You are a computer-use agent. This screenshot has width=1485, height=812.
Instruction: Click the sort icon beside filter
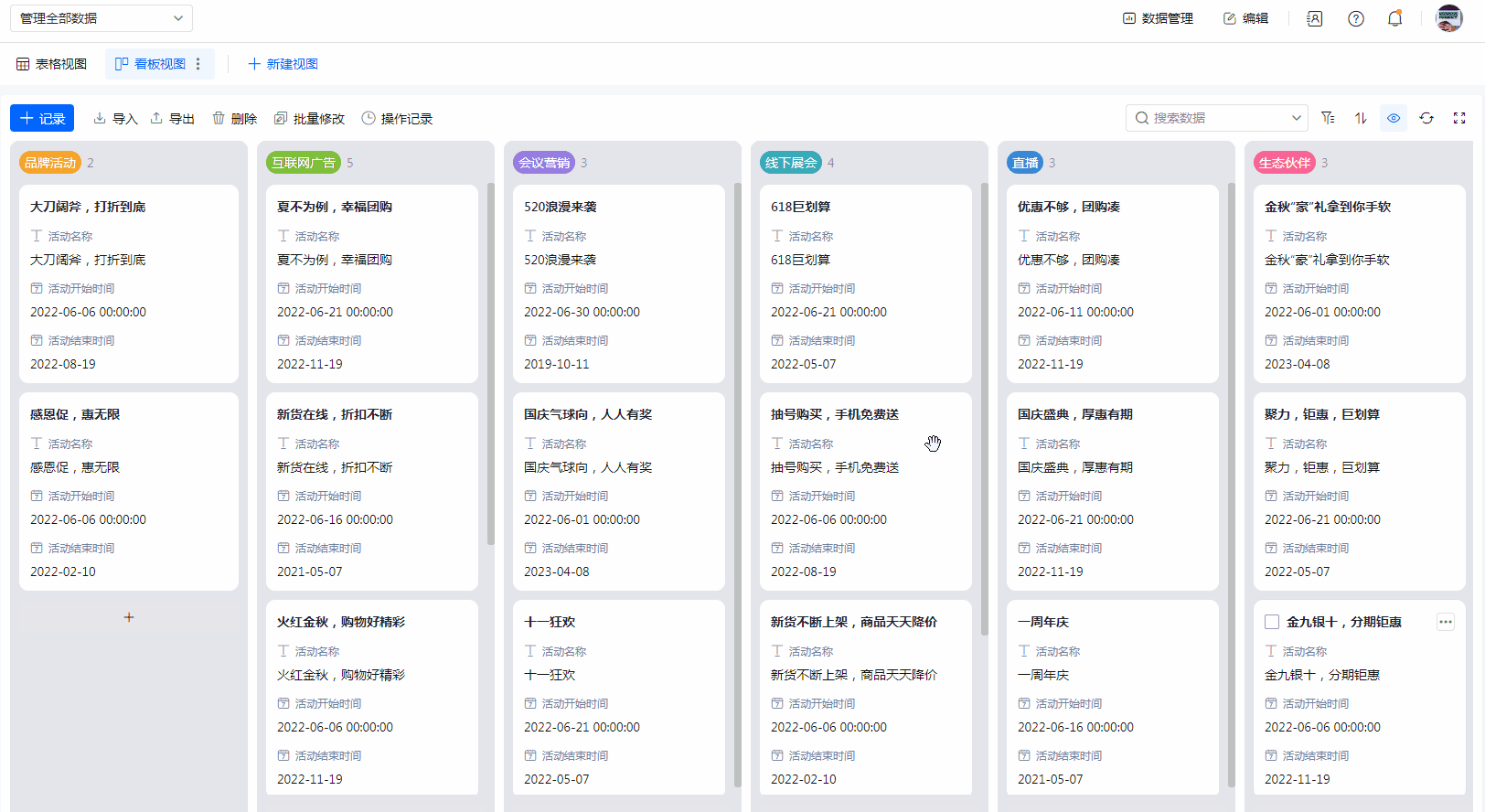pyautogui.click(x=1361, y=118)
